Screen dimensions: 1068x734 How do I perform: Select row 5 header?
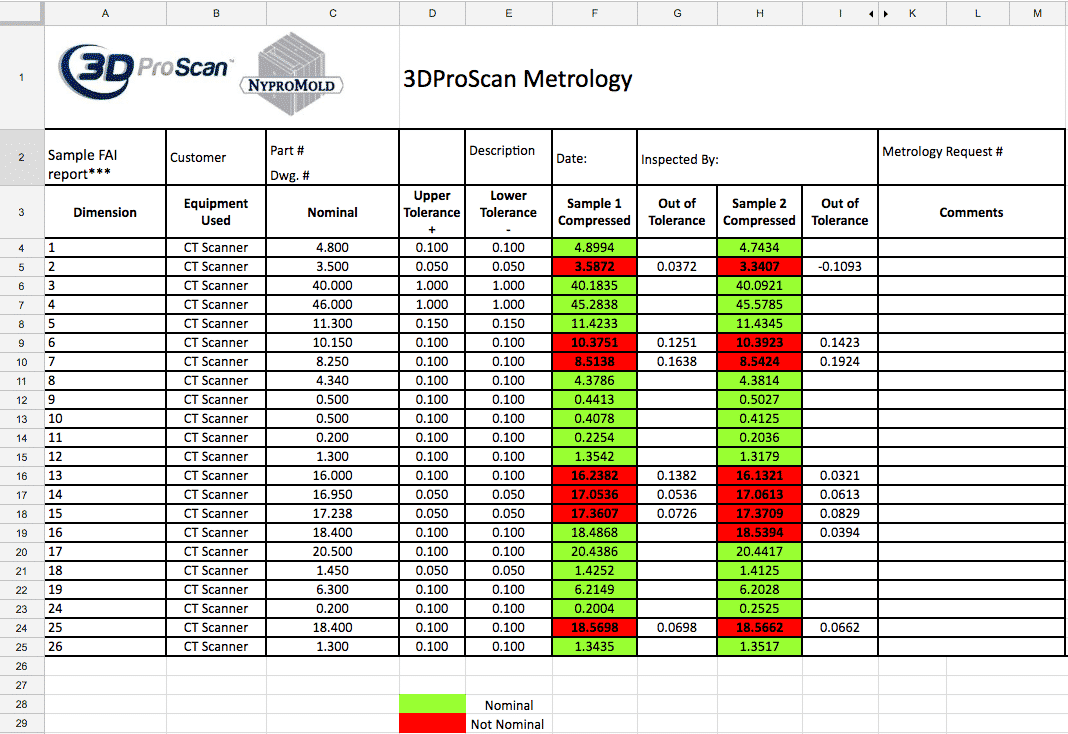(x=22, y=267)
